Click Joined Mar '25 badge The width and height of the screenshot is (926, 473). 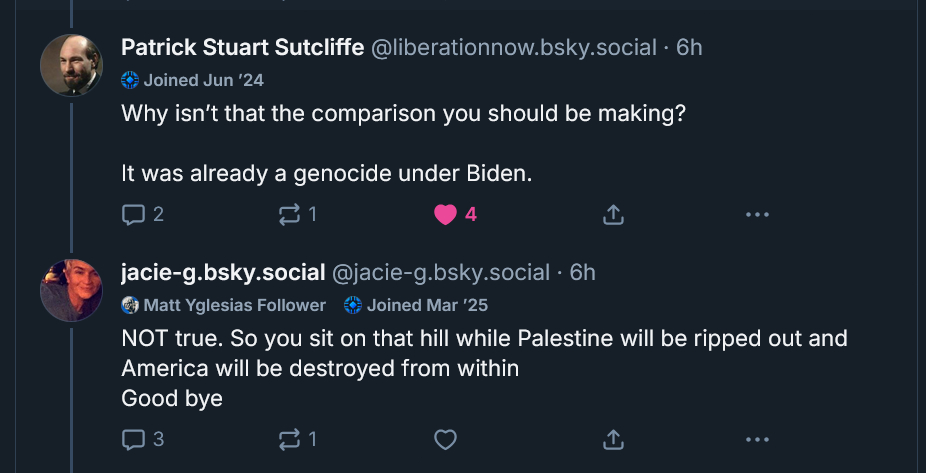tap(416, 305)
